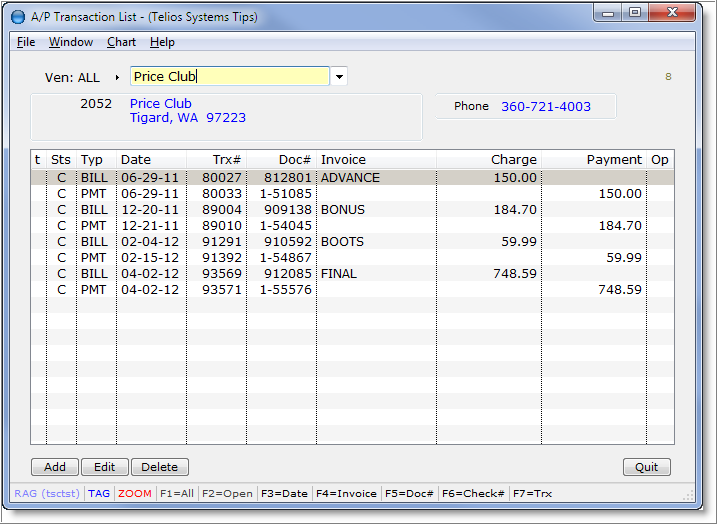Select F2=Open filter in status bar
Image resolution: width=717 pixels, height=524 pixels.
pyautogui.click(x=226, y=493)
